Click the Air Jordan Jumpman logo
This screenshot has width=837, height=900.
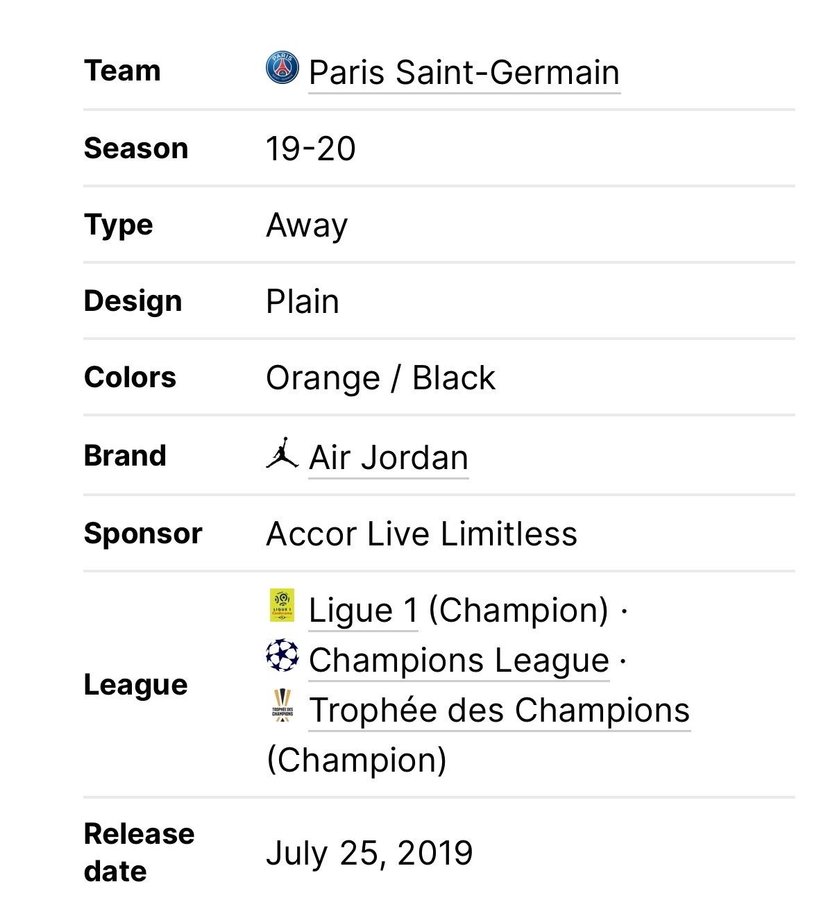[282, 457]
